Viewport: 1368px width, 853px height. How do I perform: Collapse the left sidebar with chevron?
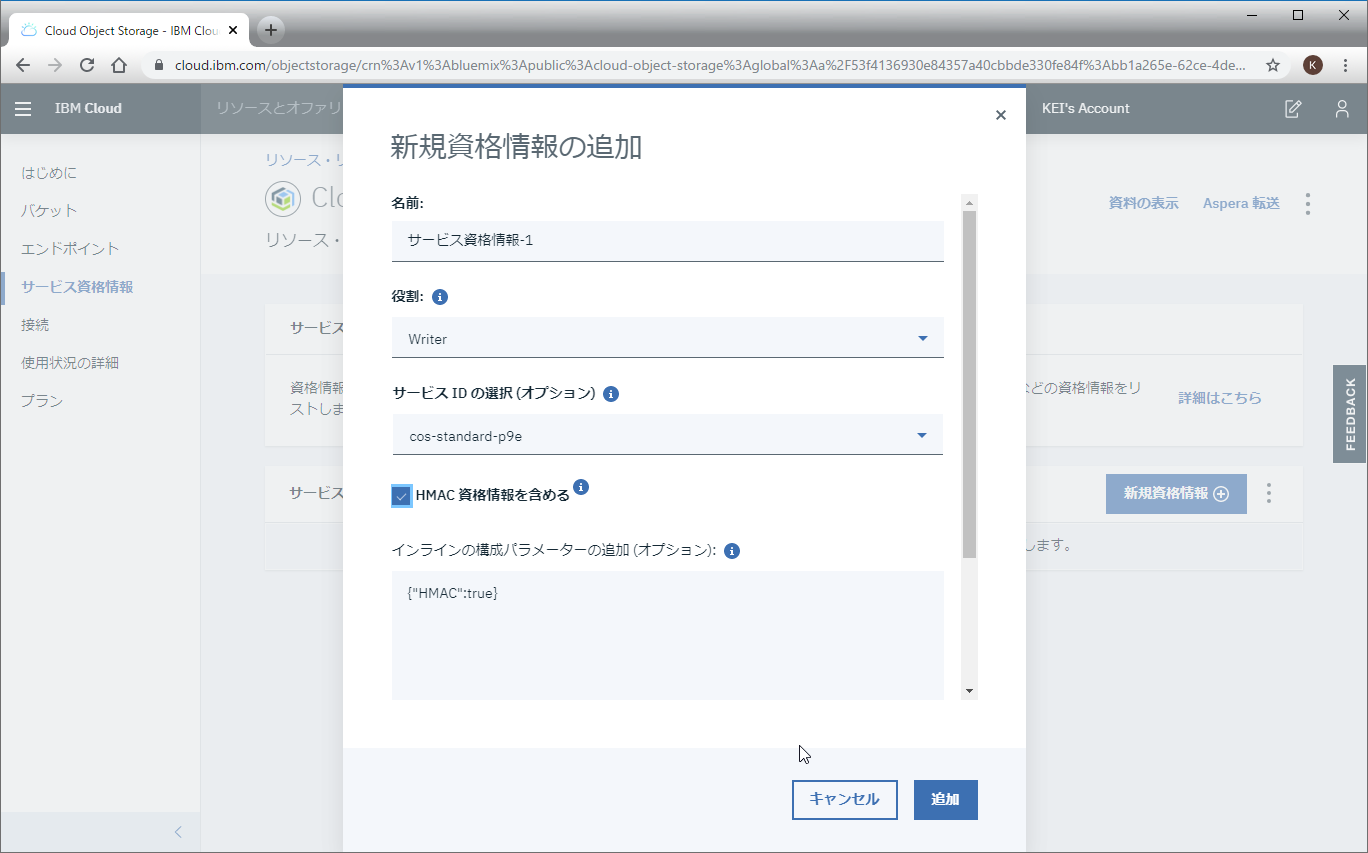(178, 832)
